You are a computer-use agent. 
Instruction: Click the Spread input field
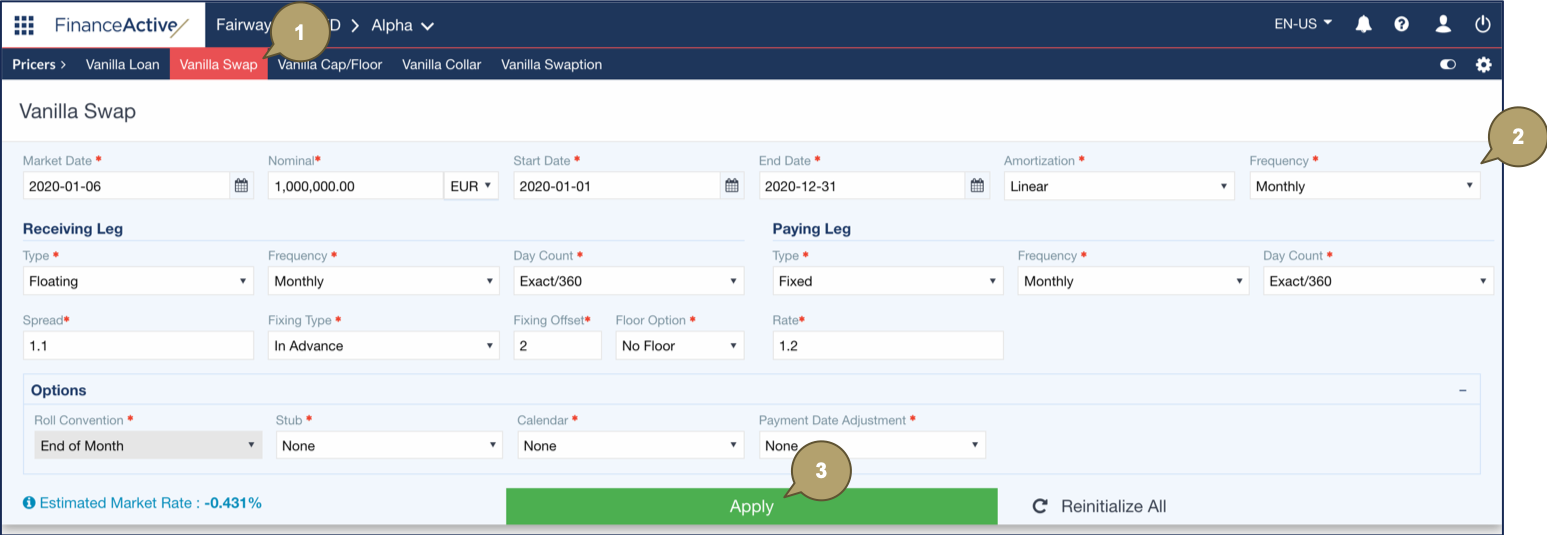[138, 346]
